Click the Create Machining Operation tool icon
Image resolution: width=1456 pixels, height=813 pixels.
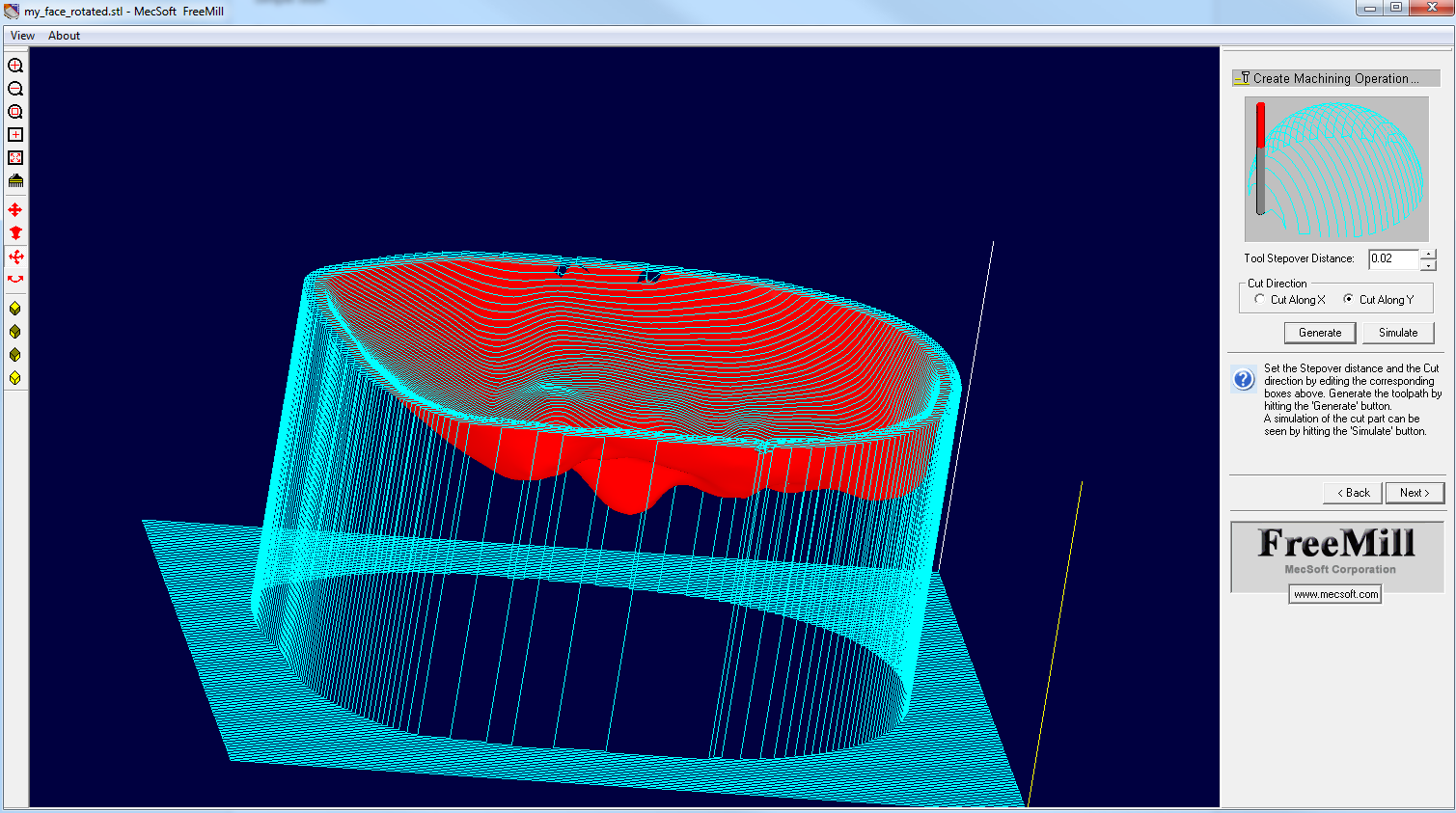pos(1243,78)
